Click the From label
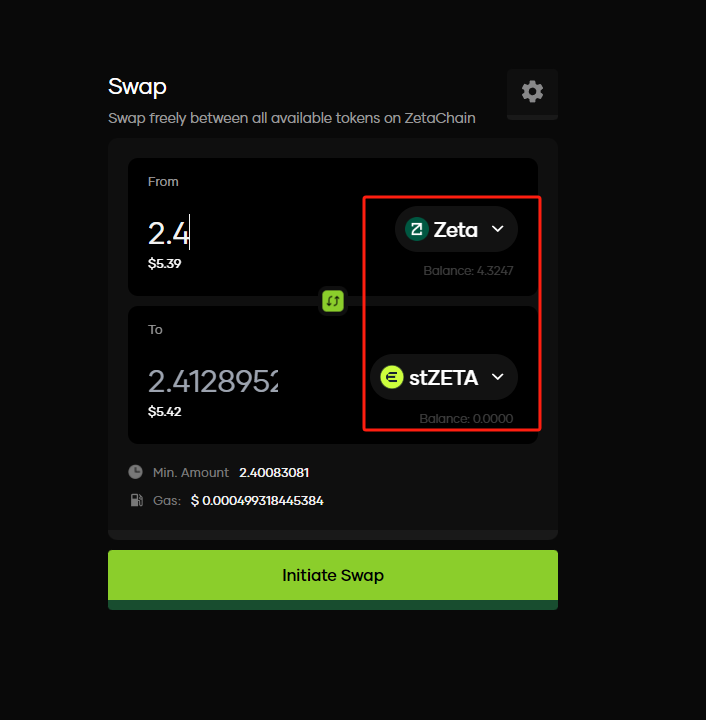Viewport: 706px width, 720px height. [x=163, y=182]
